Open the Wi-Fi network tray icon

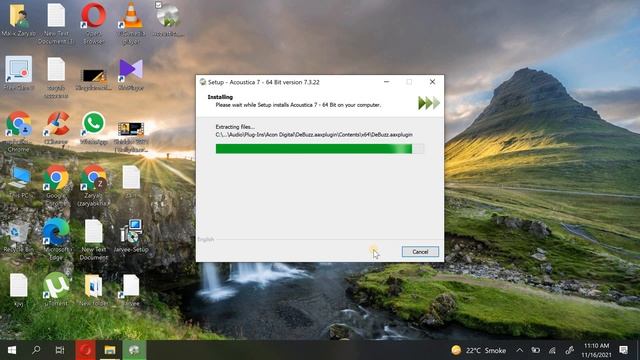tap(552, 350)
